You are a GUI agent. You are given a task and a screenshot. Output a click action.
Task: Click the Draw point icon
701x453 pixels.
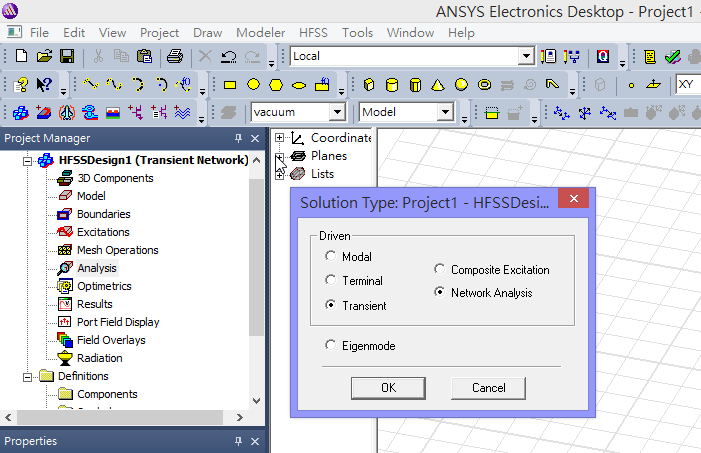coord(631,85)
